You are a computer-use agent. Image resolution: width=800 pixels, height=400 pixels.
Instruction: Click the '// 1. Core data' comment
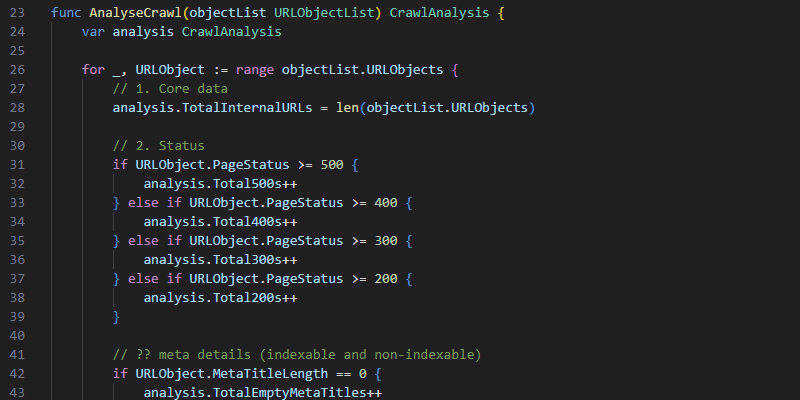click(170, 89)
